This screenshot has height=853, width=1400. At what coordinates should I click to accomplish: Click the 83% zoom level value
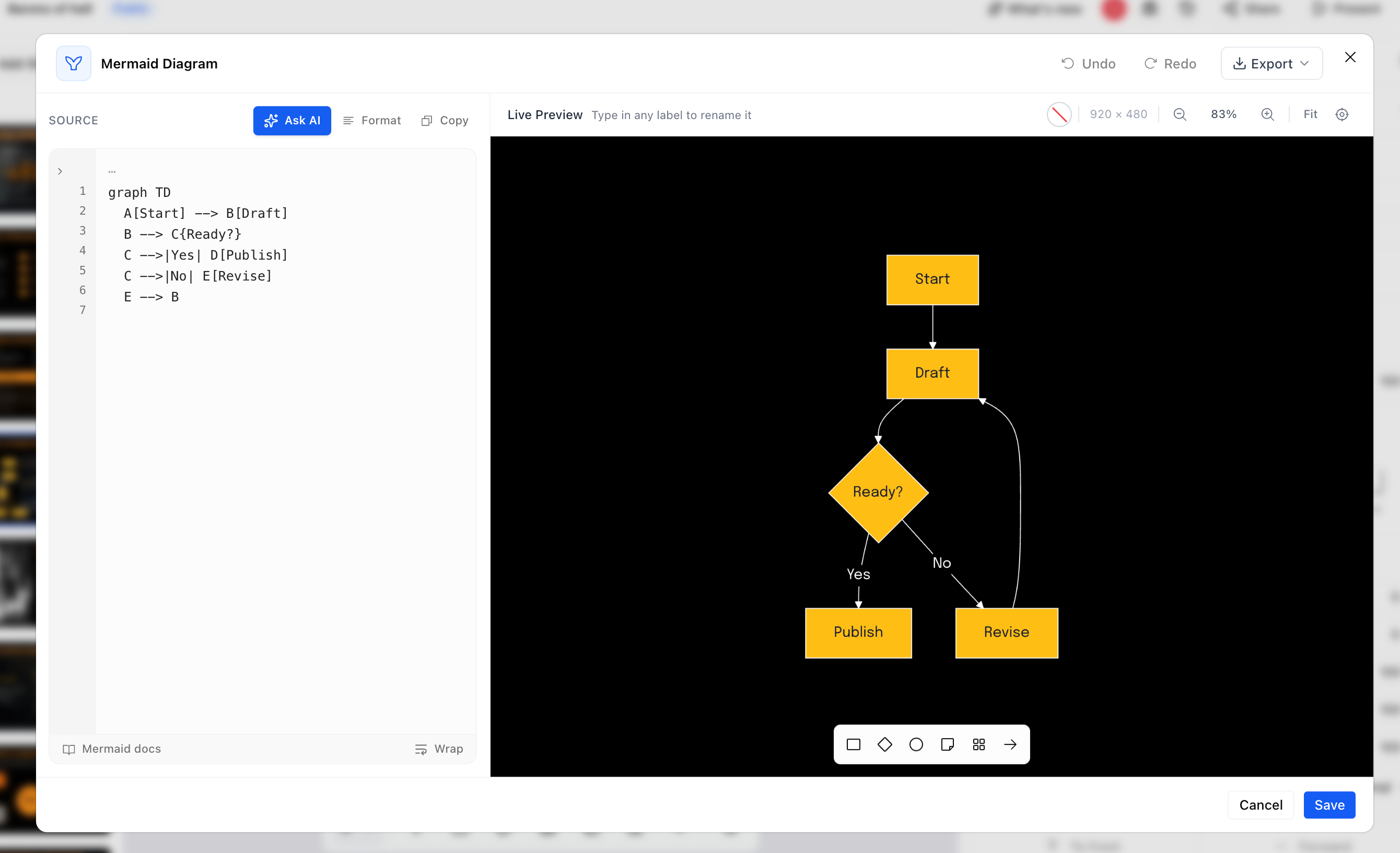pos(1223,114)
